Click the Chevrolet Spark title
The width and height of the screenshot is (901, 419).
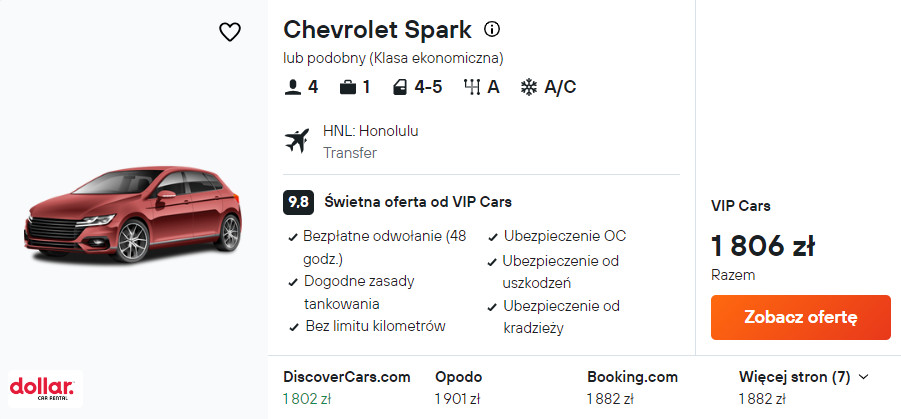tap(377, 30)
